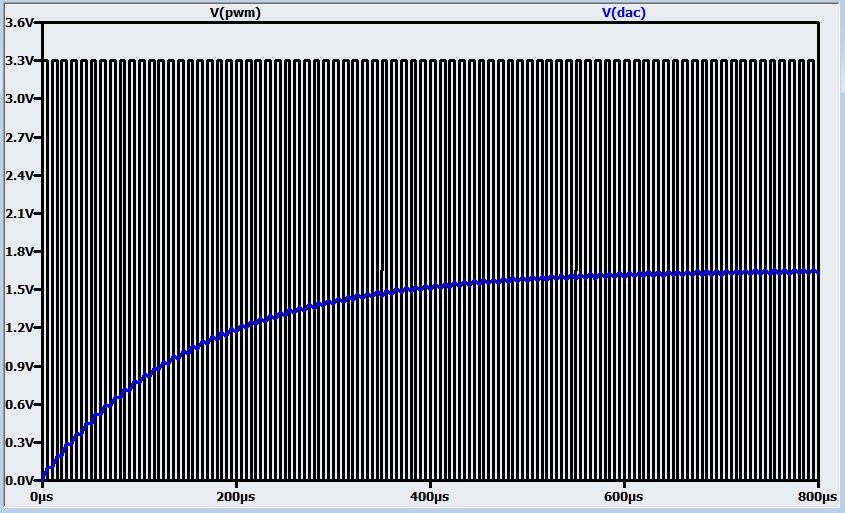Click the 3.3V vertical axis label
845x513 pixels.
pyautogui.click(x=17, y=61)
